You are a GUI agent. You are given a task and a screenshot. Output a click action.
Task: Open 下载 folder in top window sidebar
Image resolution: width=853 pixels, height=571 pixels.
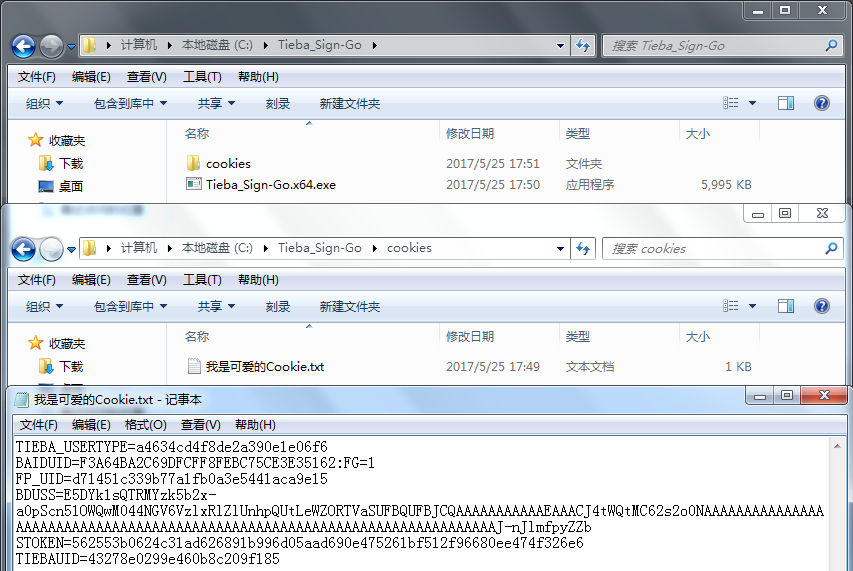coord(70,163)
